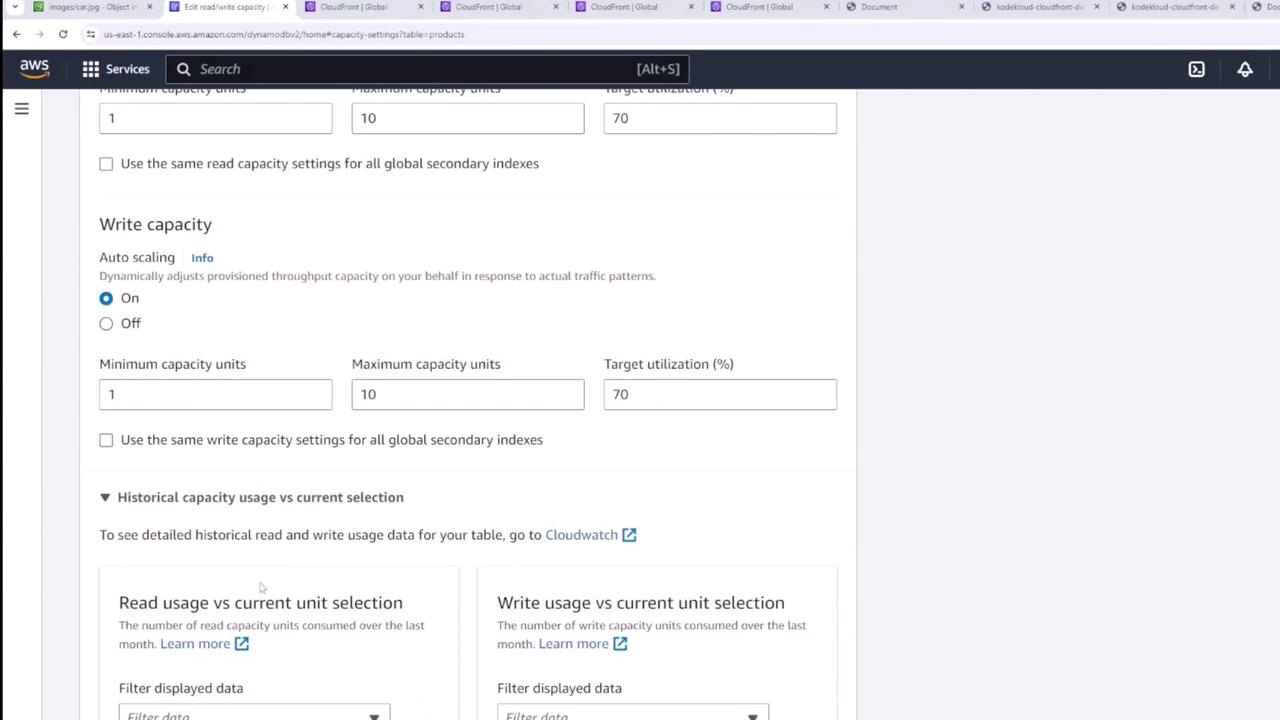Open the notifications bell icon
This screenshot has height=720, width=1280.
point(1245,69)
